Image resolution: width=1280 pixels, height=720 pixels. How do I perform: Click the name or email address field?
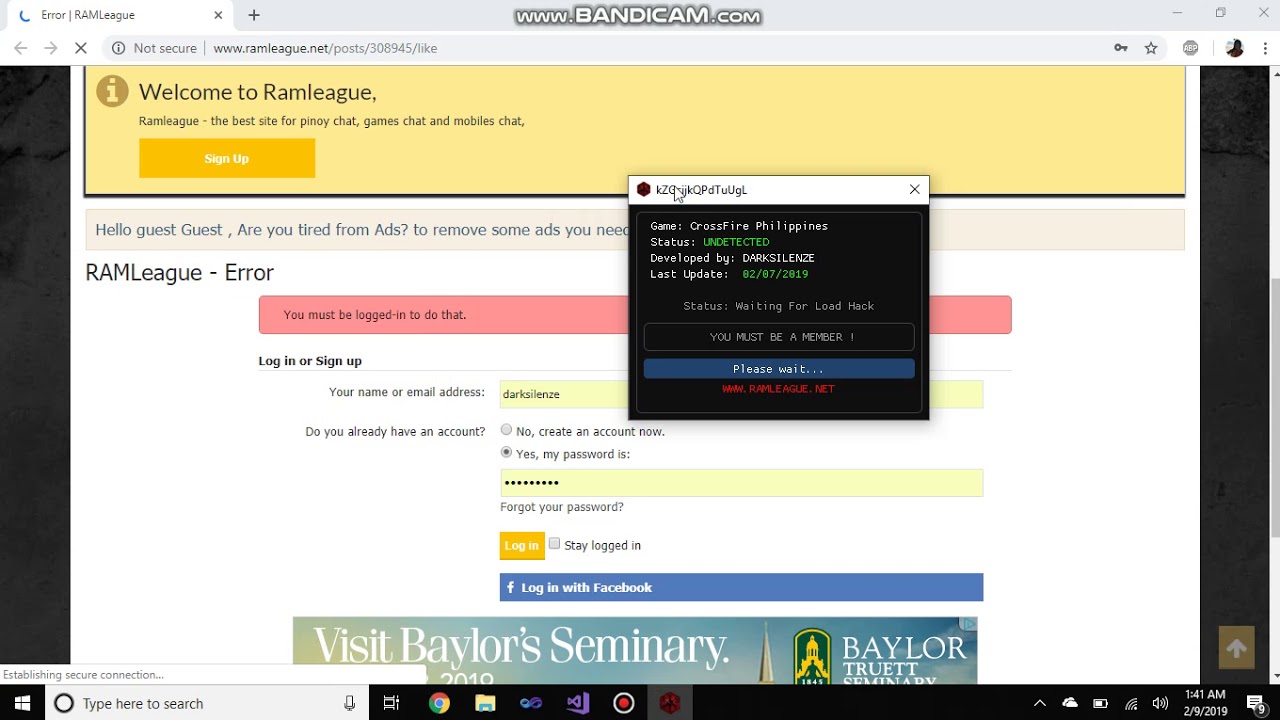click(x=741, y=394)
